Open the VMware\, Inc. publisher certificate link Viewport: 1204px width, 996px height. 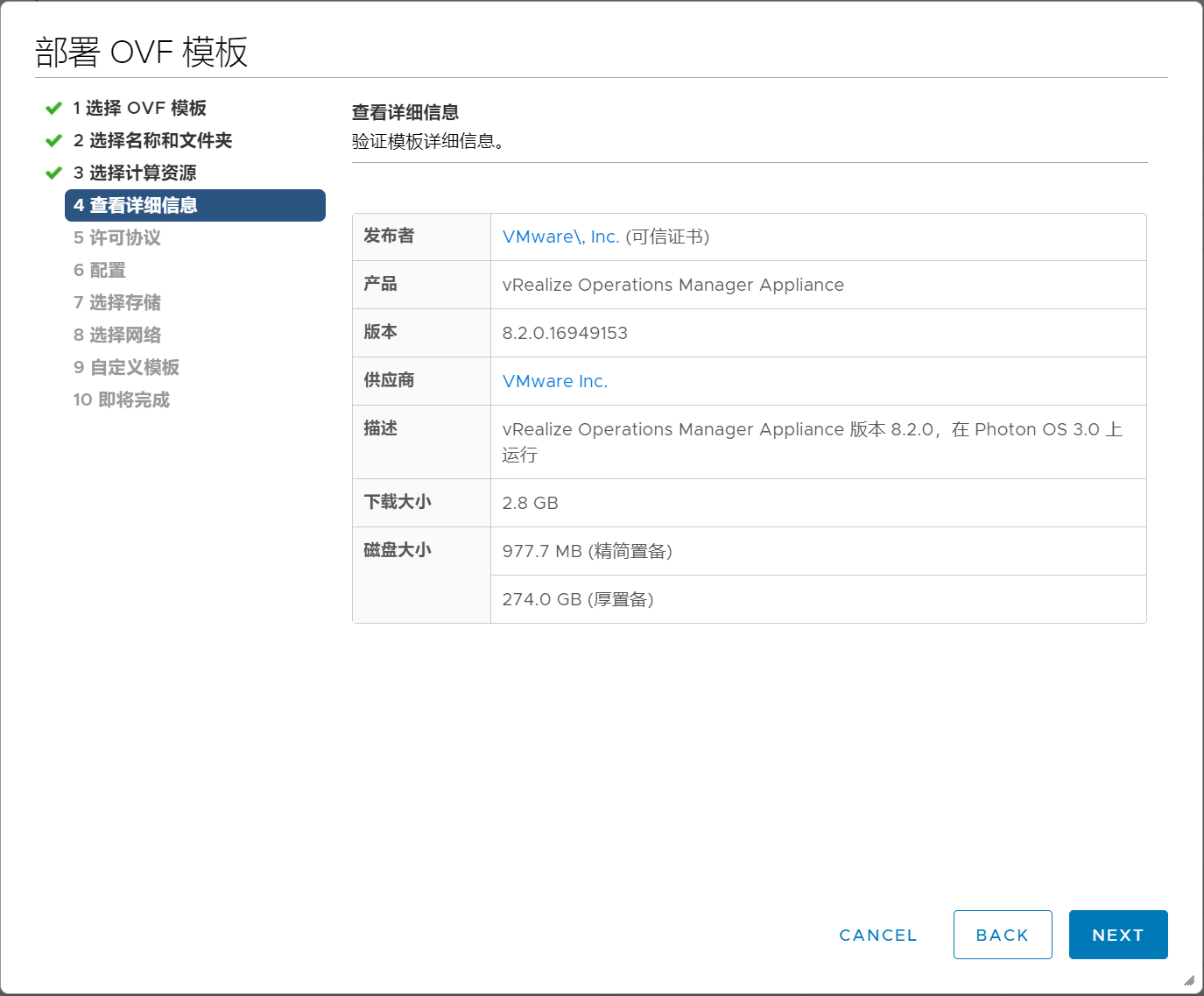[560, 237]
